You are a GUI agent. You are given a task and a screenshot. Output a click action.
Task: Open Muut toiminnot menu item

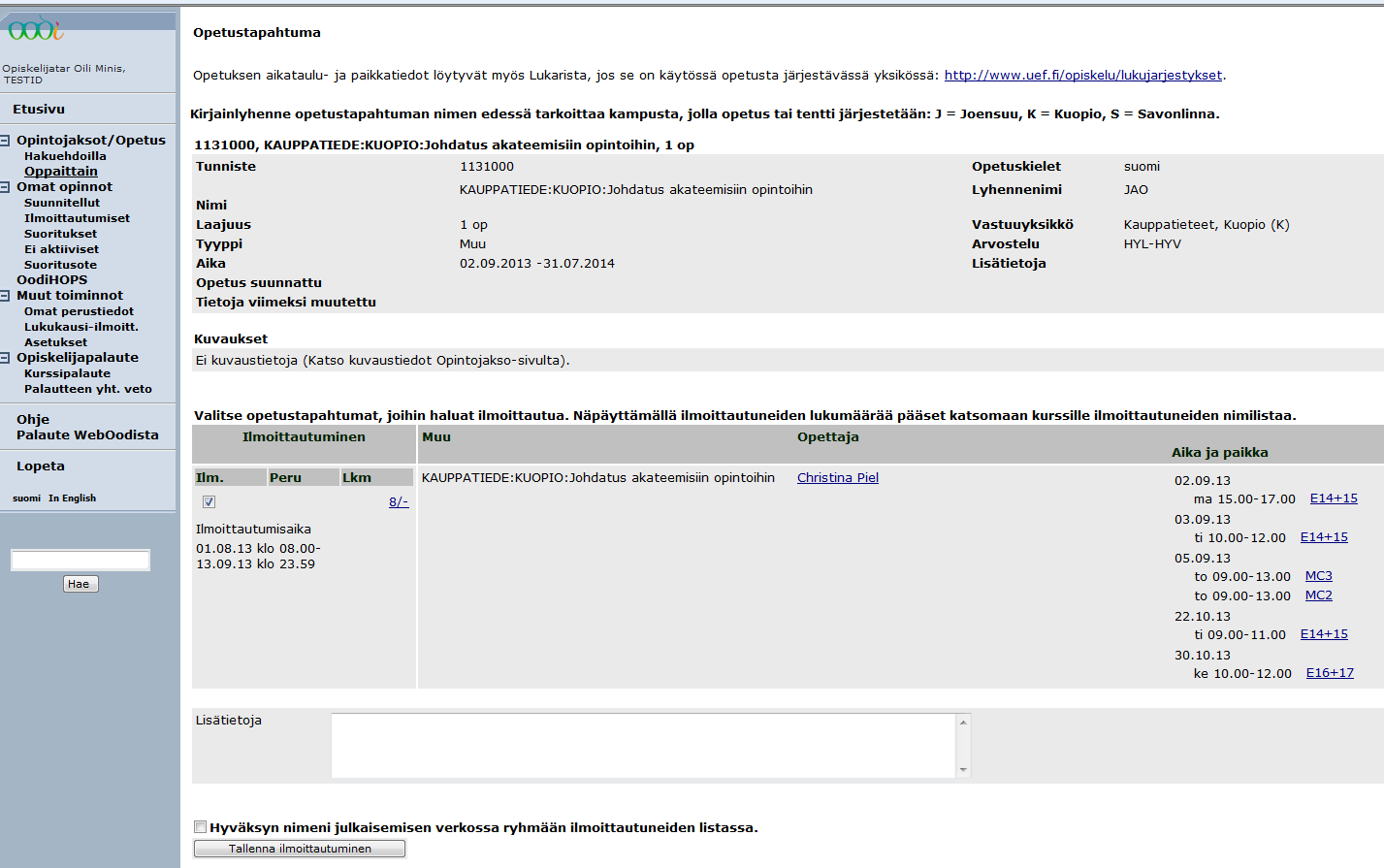70,296
